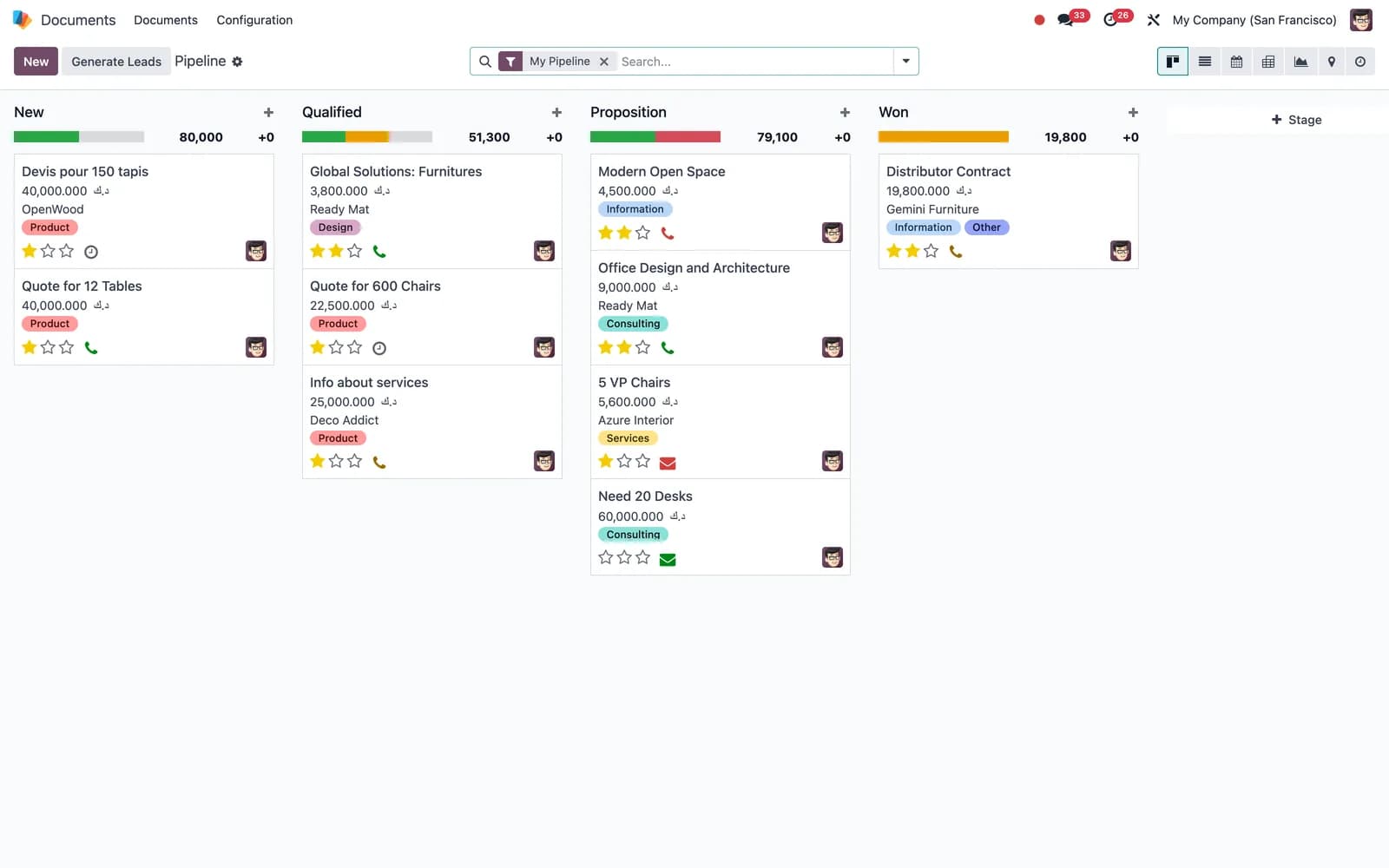Open phone activity on Modern Open Space
The image size is (1389, 868).
pyautogui.click(x=668, y=233)
